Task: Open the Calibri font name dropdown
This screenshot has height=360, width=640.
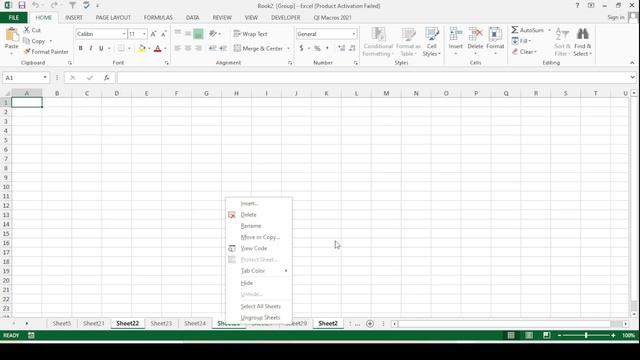Action: coord(124,34)
